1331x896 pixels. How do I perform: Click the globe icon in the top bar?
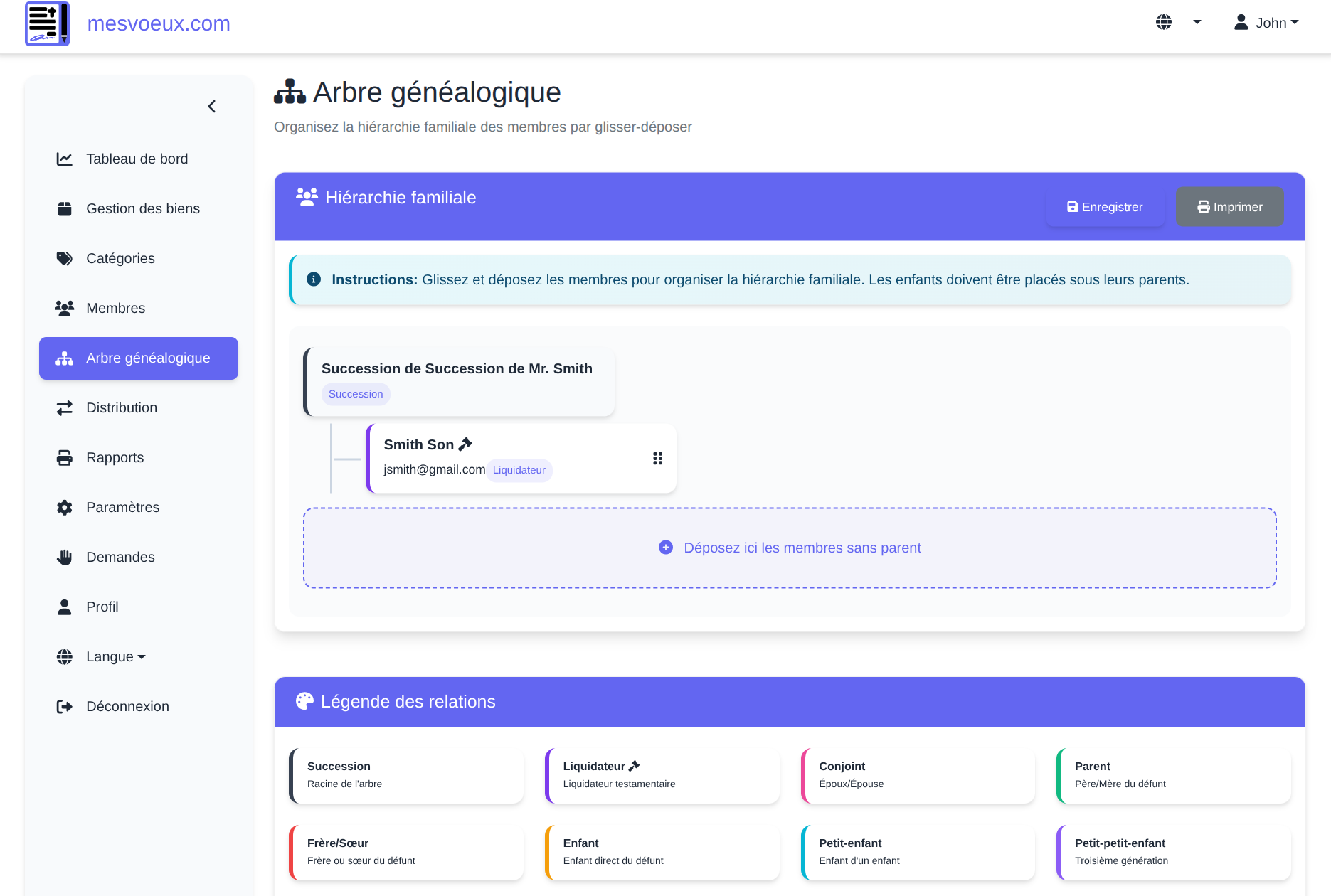click(1163, 22)
